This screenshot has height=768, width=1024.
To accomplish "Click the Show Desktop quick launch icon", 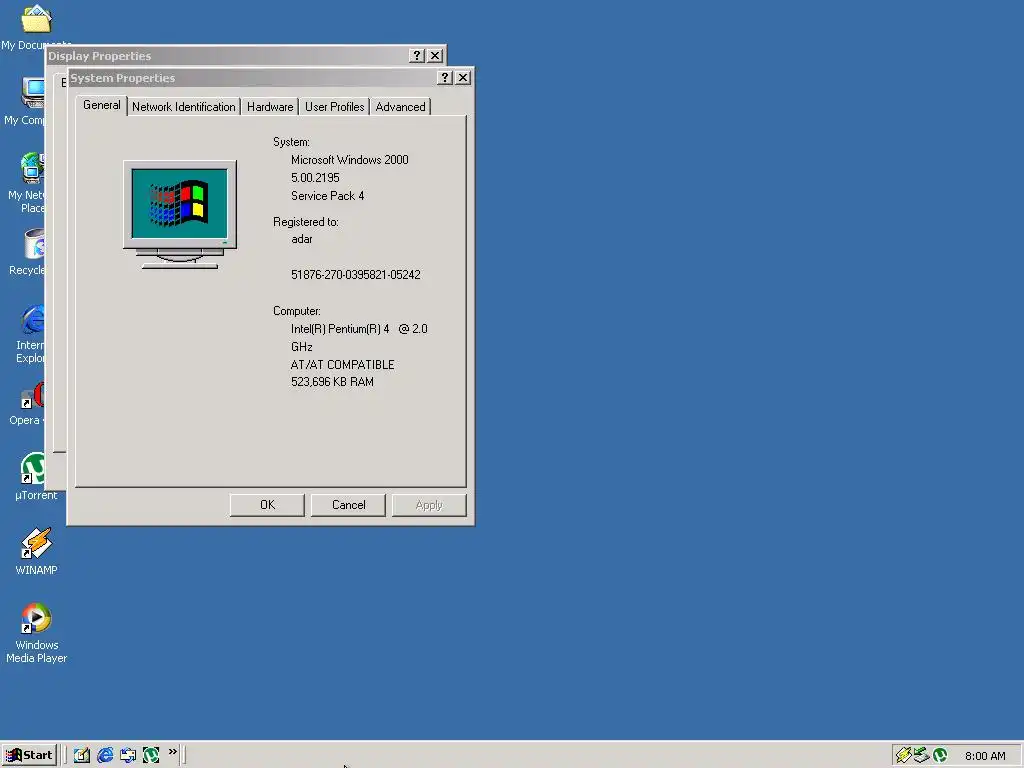I will click(82, 755).
